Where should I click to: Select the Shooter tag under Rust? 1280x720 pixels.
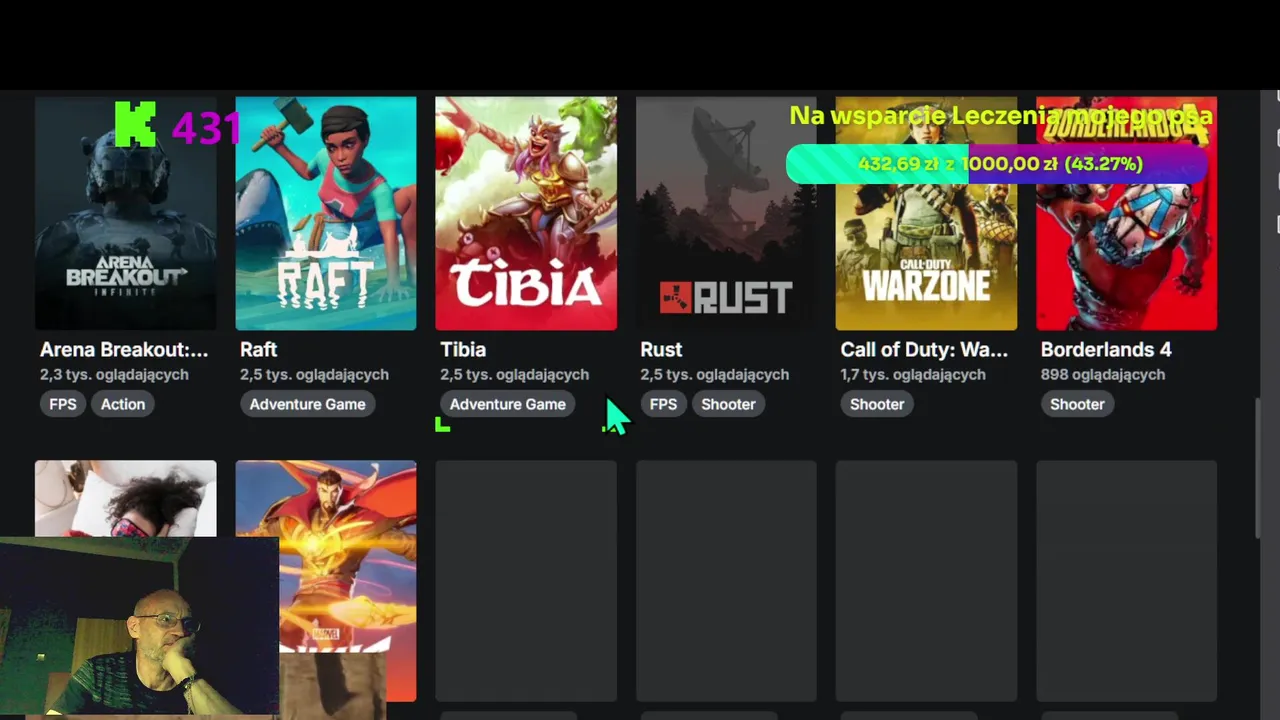coord(728,404)
